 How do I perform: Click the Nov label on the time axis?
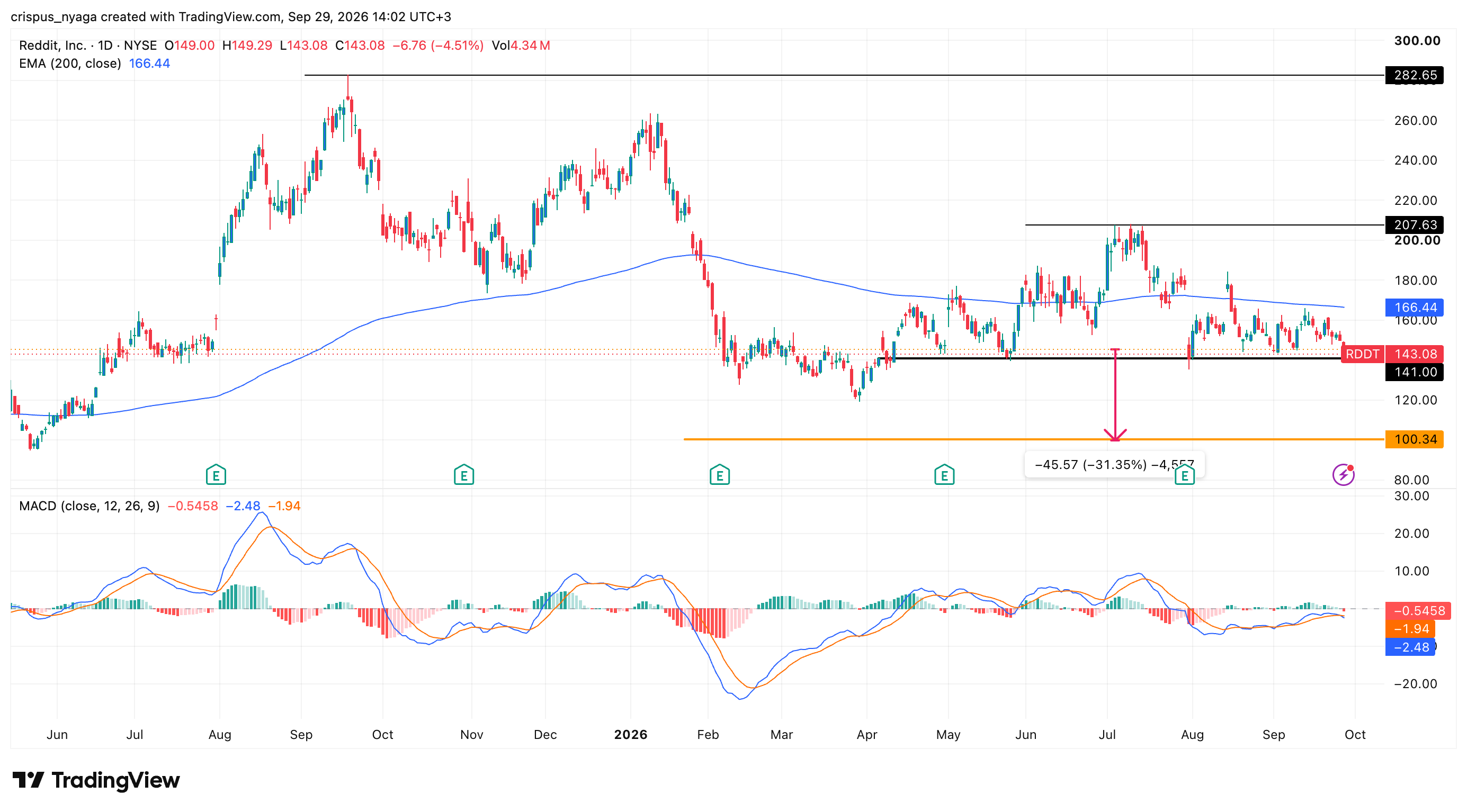(471, 735)
